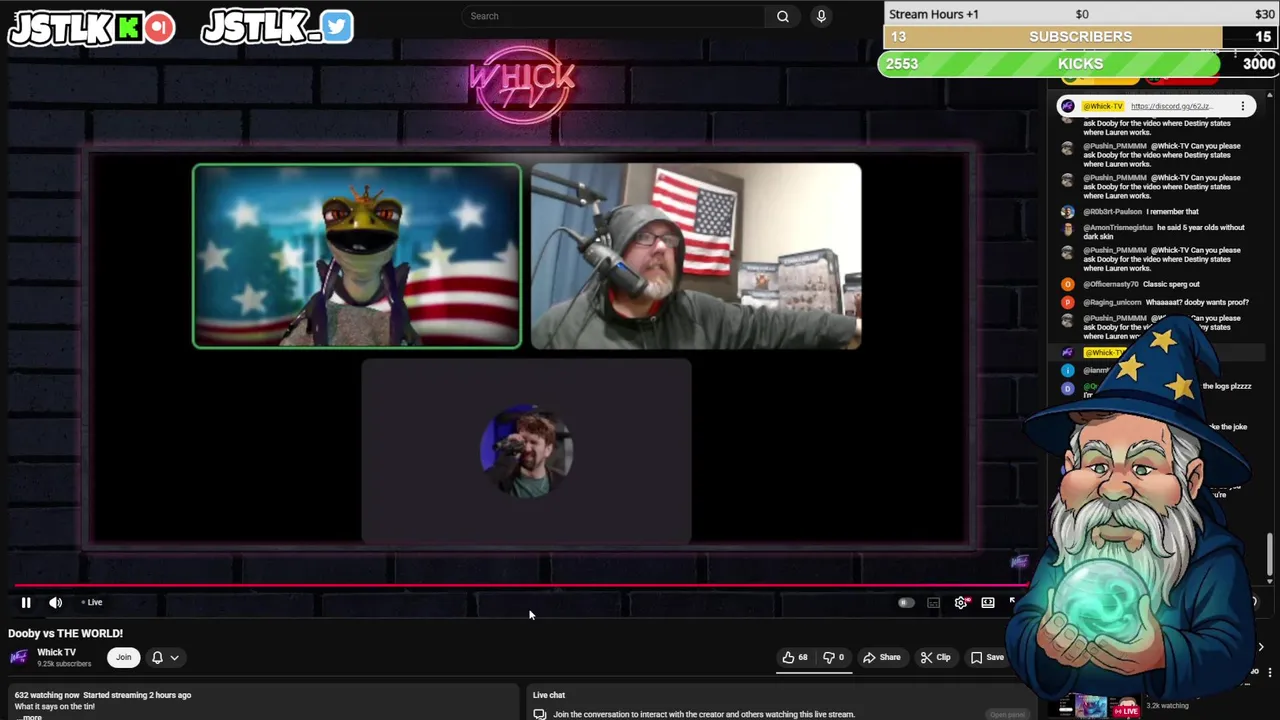This screenshot has height=720, width=1280.
Task: Expand the notification bell dropdown chevron
Action: 174,657
